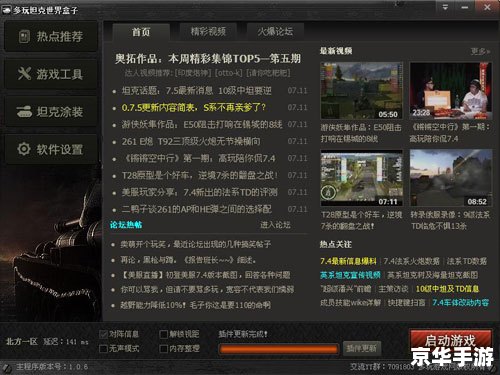Open news item 二鸭子谈261的AP和HE弹
The image size is (500, 375).
coord(196,209)
